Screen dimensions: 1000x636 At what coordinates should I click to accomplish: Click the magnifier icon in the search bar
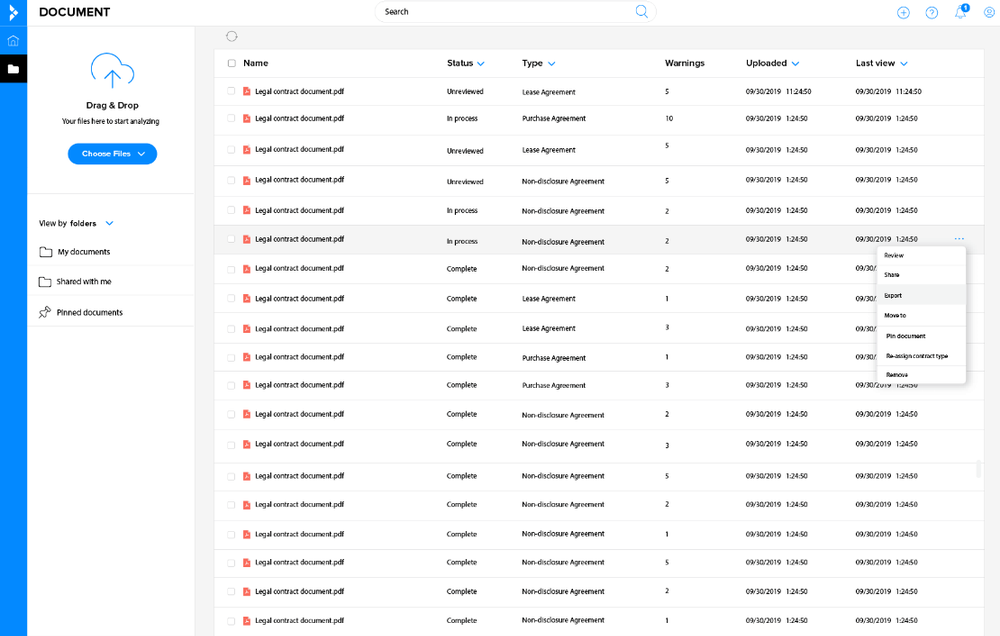pyautogui.click(x=641, y=12)
